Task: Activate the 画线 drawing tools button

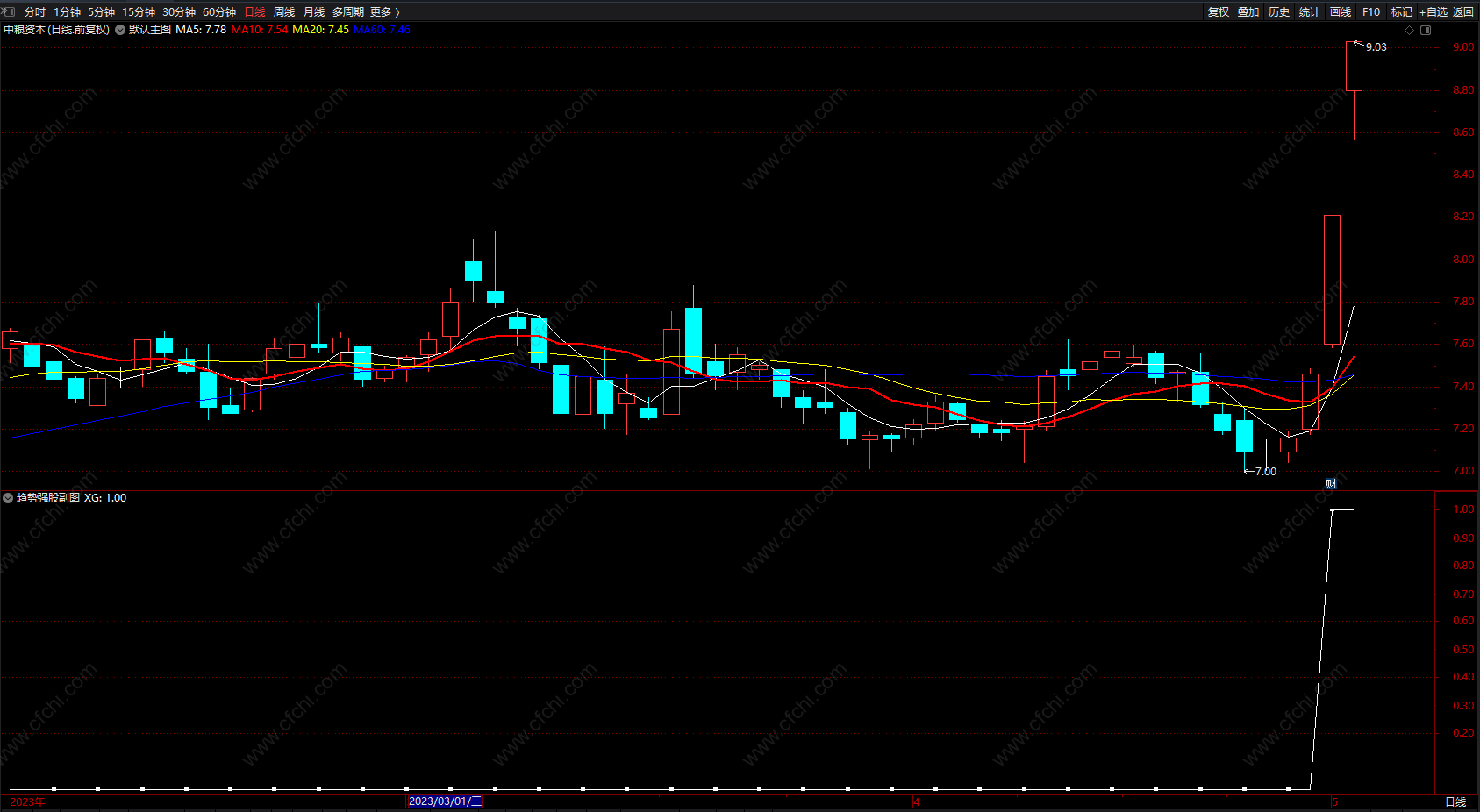Action: 1341,11
